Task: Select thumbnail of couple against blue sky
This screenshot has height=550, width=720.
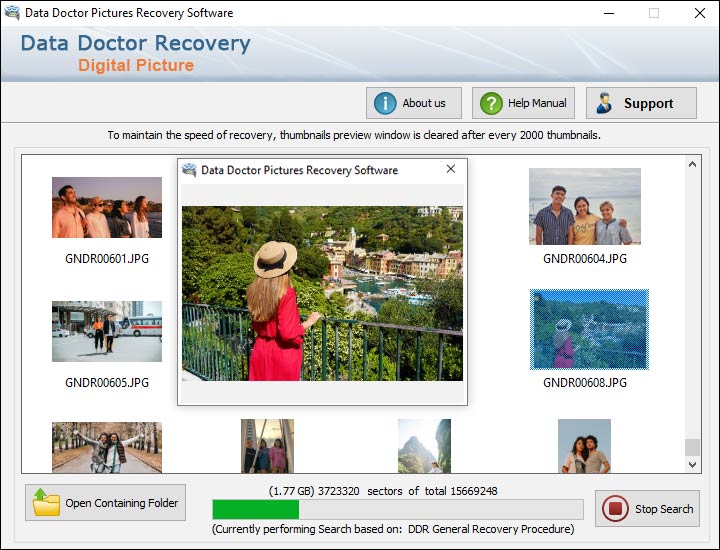Action: (584, 446)
